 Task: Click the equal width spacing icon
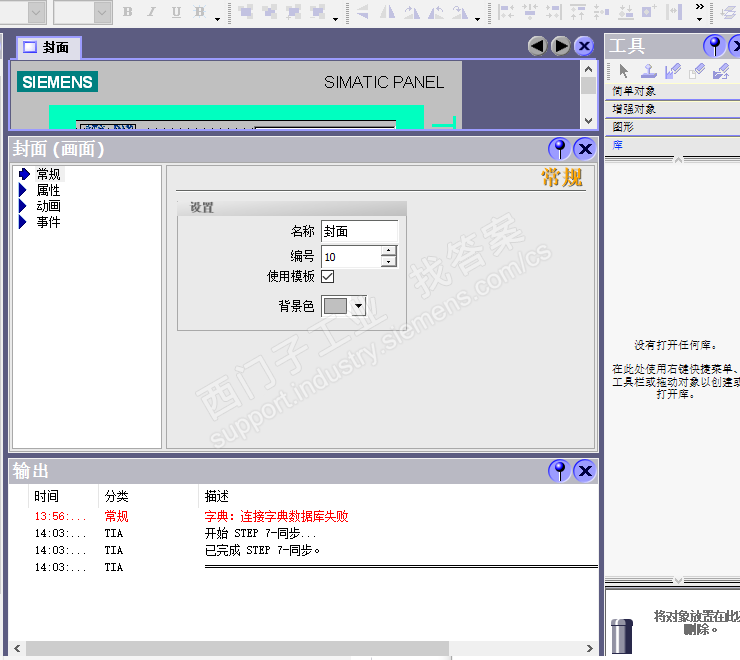pos(674,12)
